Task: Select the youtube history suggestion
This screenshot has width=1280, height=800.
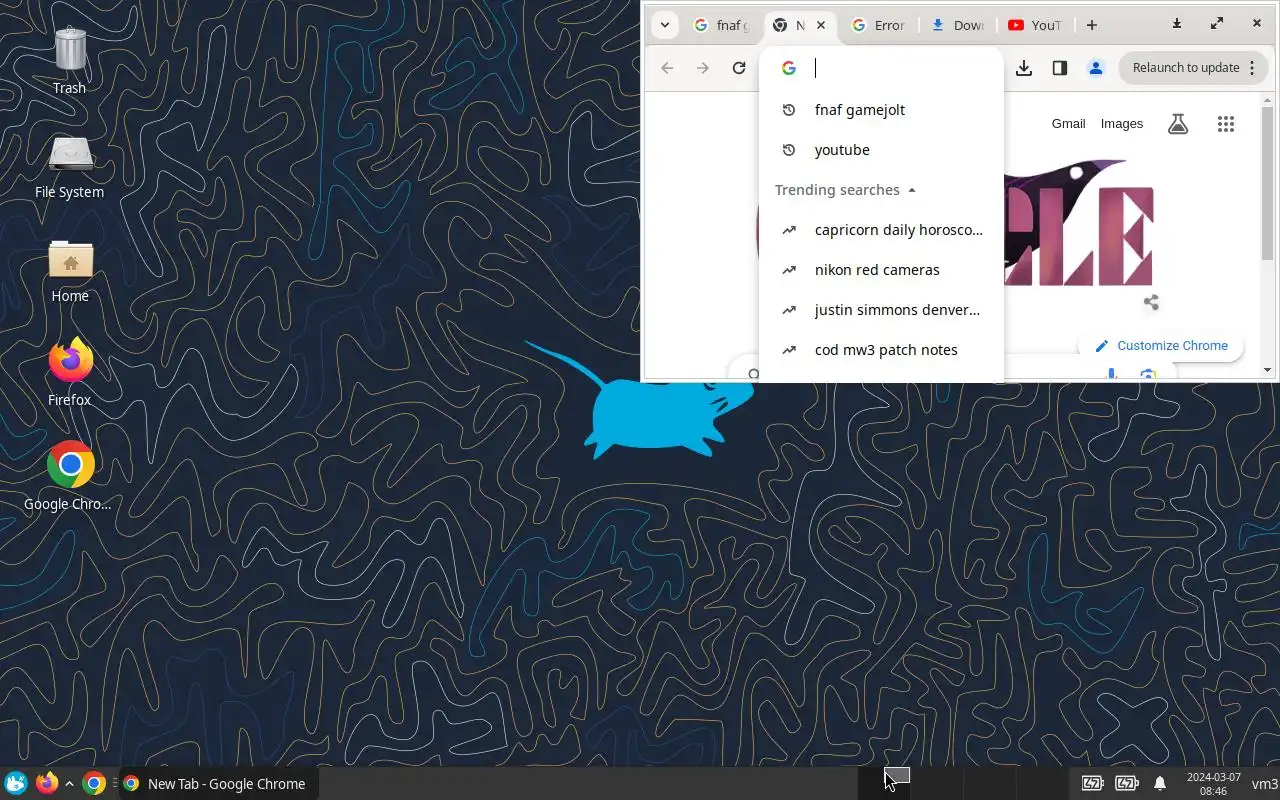Action: 881,150
